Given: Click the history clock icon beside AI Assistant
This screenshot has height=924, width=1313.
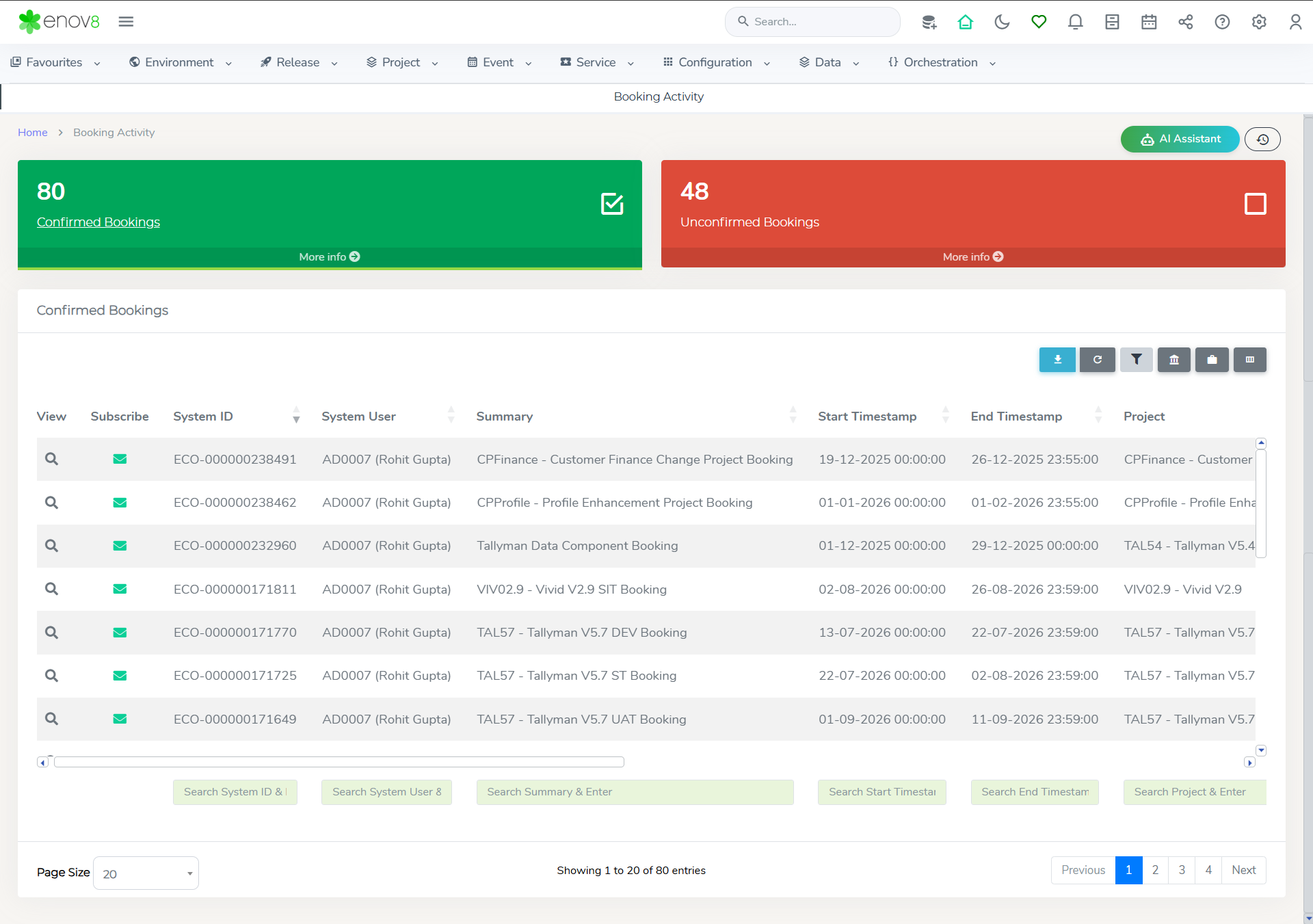Looking at the screenshot, I should (1262, 140).
